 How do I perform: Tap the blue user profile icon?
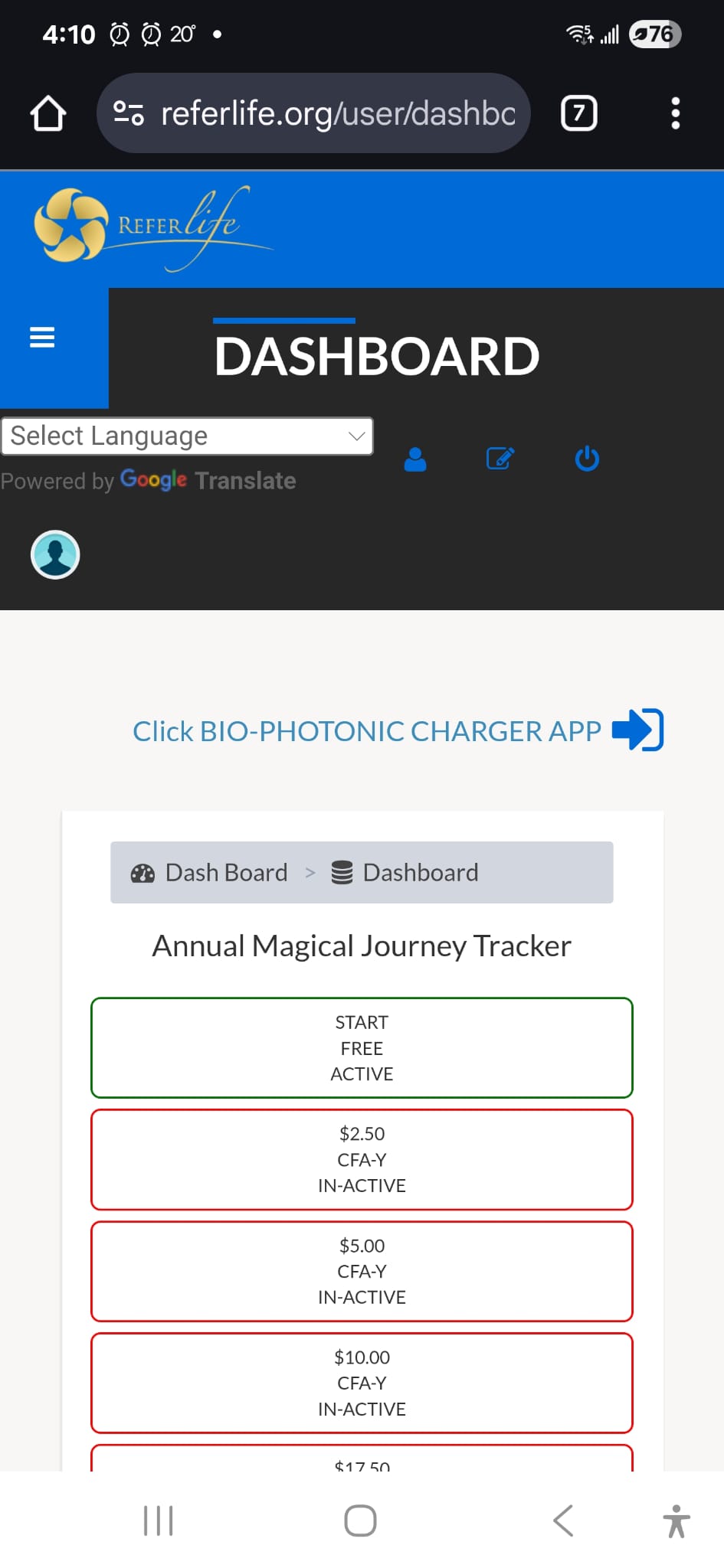pyautogui.click(x=415, y=459)
